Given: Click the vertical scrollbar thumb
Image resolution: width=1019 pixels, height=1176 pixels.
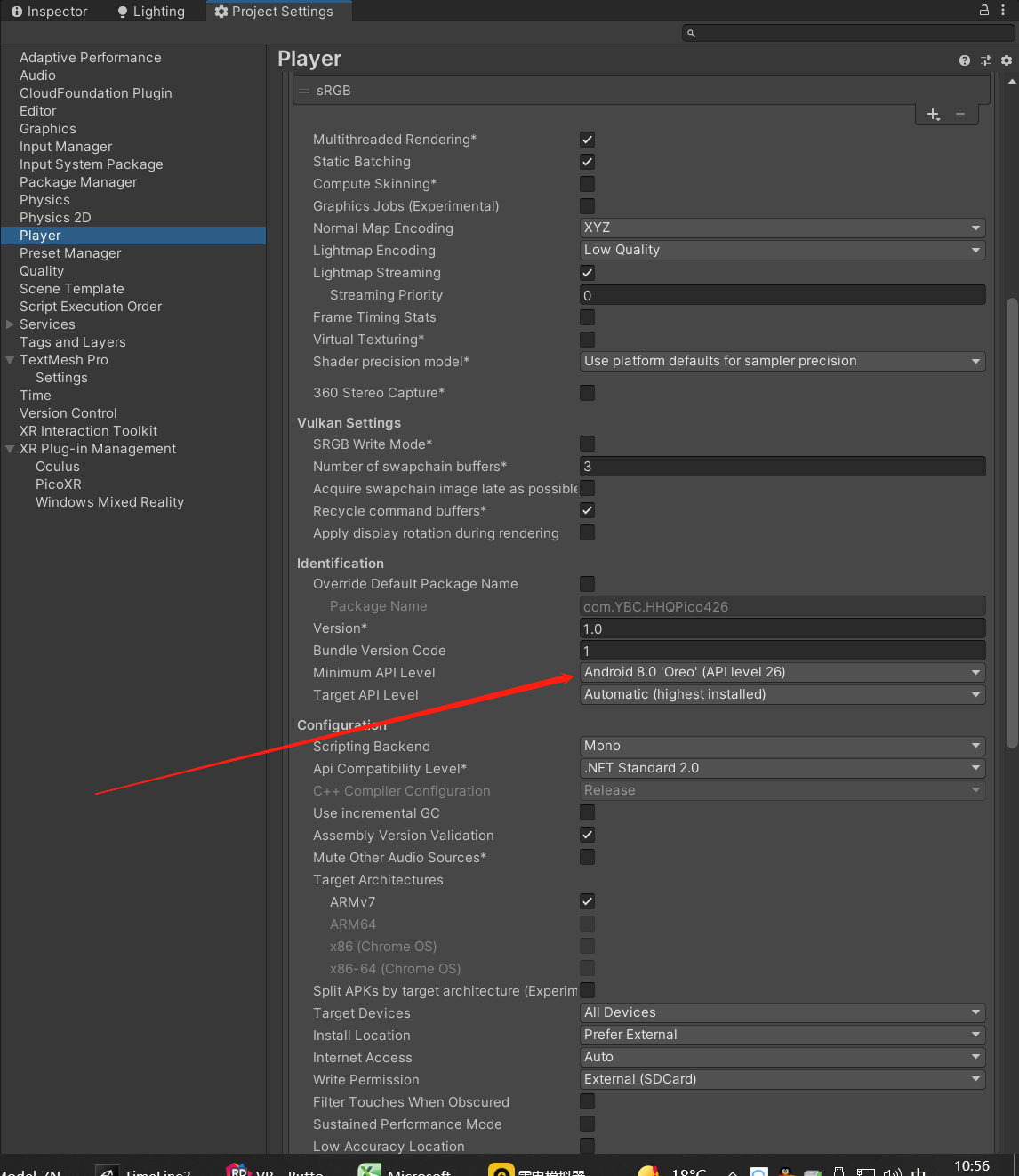Looking at the screenshot, I should (x=1012, y=524).
